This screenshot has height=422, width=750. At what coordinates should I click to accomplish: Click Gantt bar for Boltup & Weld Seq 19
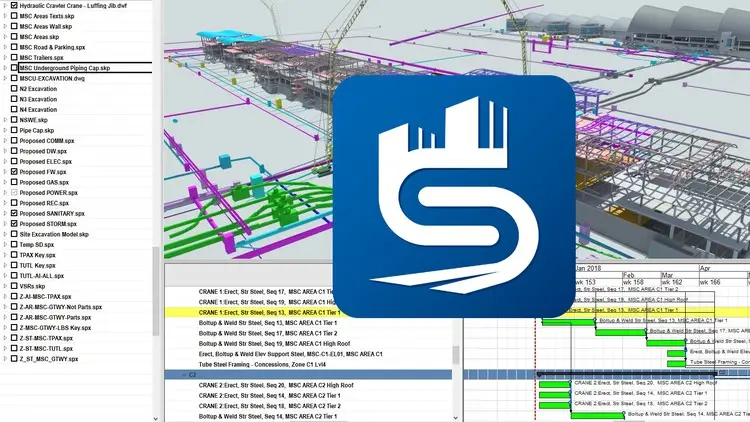tap(666, 343)
